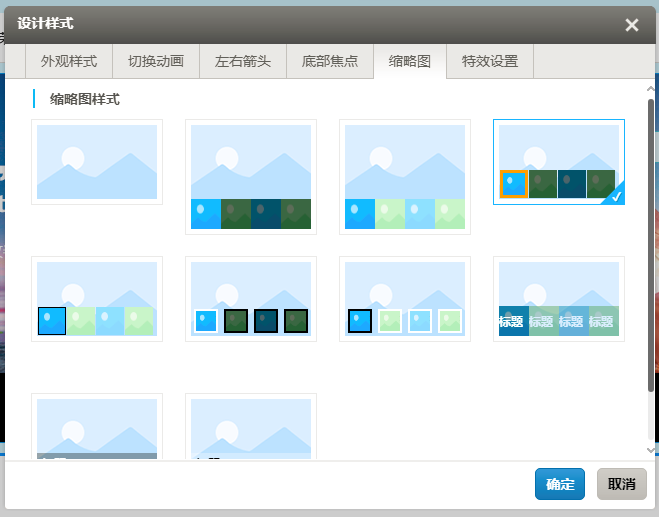Close the 设计样式 dialog with X
This screenshot has height=517, width=659.
tap(632, 25)
